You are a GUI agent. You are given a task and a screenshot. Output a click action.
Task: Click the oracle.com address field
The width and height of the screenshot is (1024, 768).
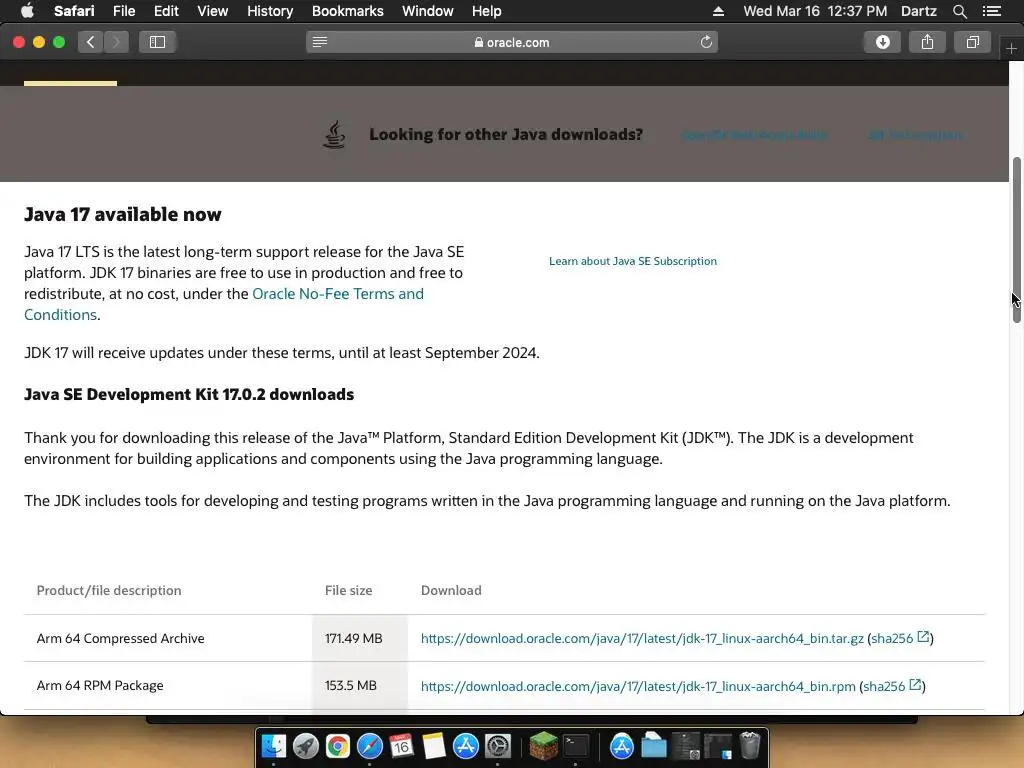(x=512, y=42)
